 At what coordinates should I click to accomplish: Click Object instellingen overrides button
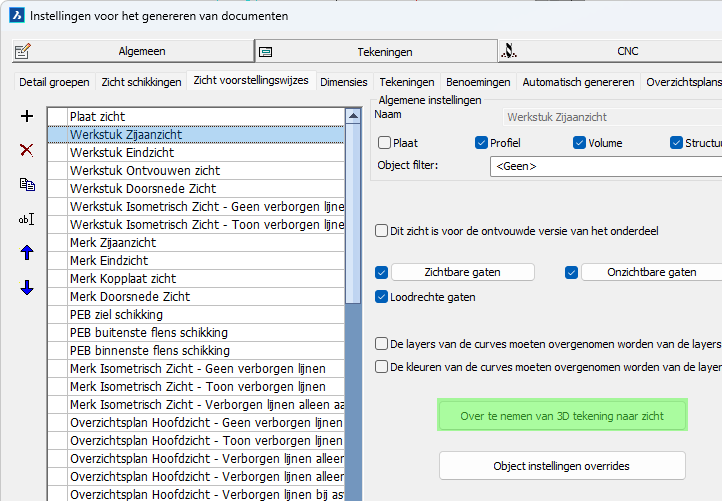coord(562,466)
